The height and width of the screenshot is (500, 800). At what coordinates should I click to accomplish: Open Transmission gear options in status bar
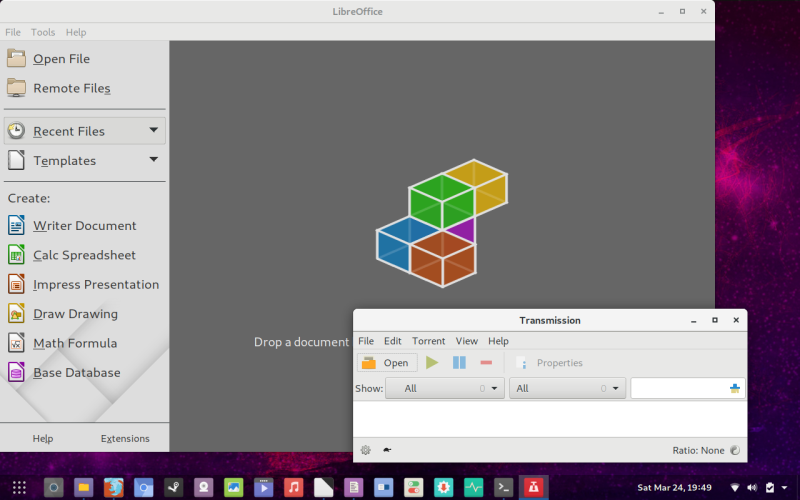pyautogui.click(x=365, y=450)
